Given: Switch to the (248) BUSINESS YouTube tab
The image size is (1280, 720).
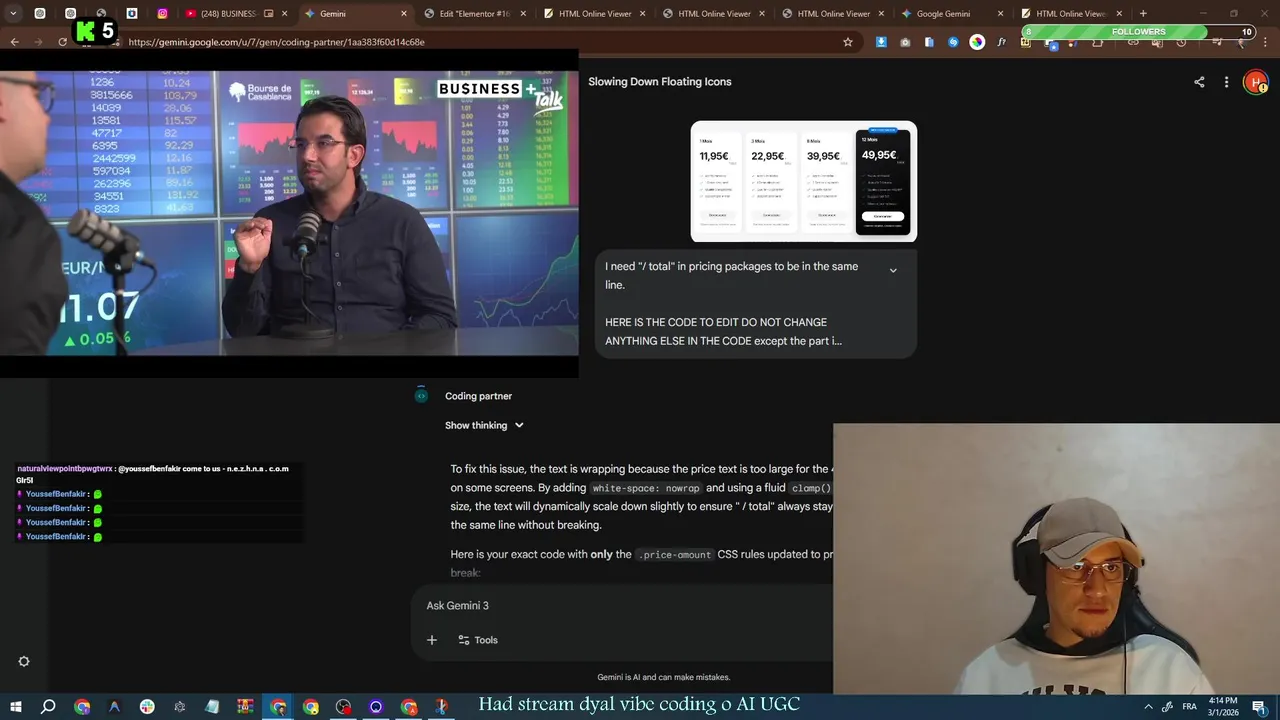Looking at the screenshot, I should click(236, 14).
